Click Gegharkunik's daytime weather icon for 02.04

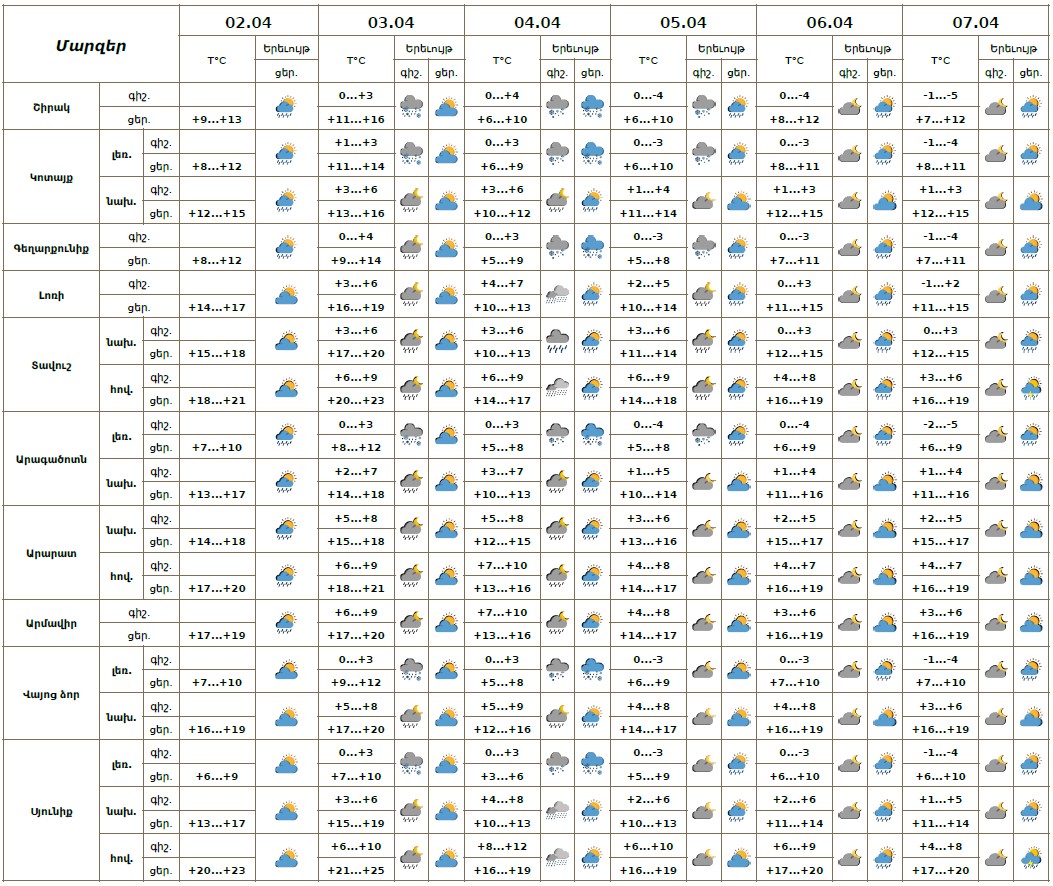click(286, 247)
